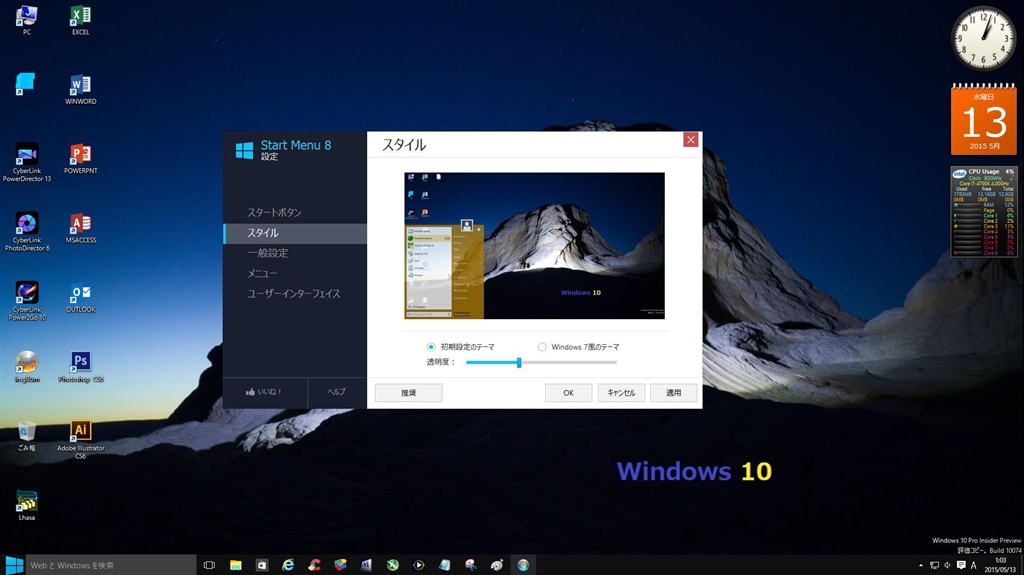Open File Explorer from the taskbar

(236, 565)
